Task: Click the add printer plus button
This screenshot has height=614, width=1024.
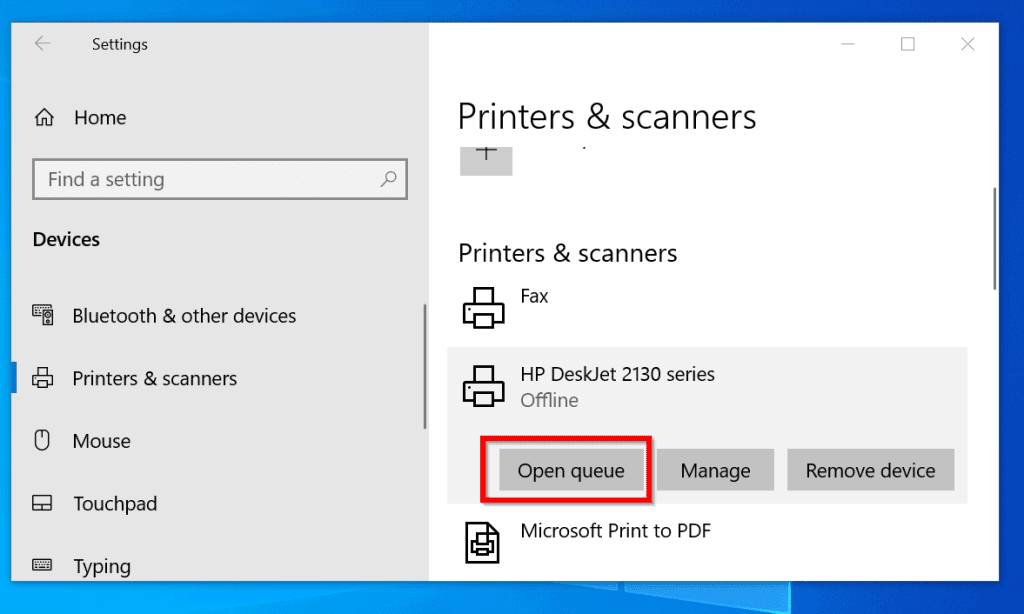Action: [x=486, y=161]
